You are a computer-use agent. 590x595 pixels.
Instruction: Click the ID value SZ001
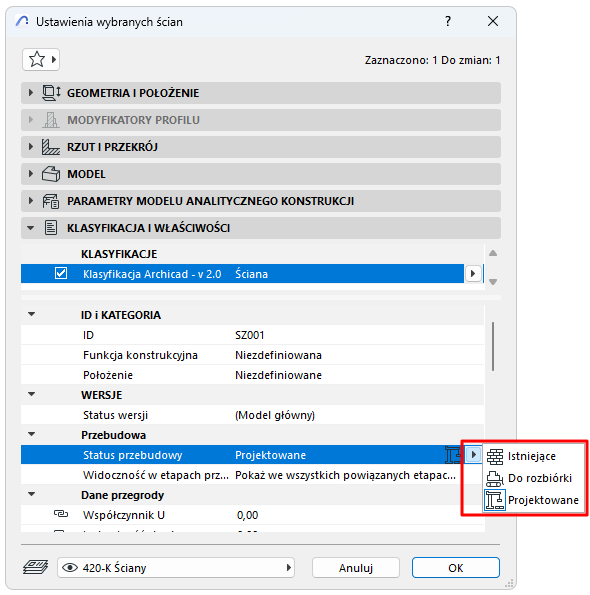point(250,335)
